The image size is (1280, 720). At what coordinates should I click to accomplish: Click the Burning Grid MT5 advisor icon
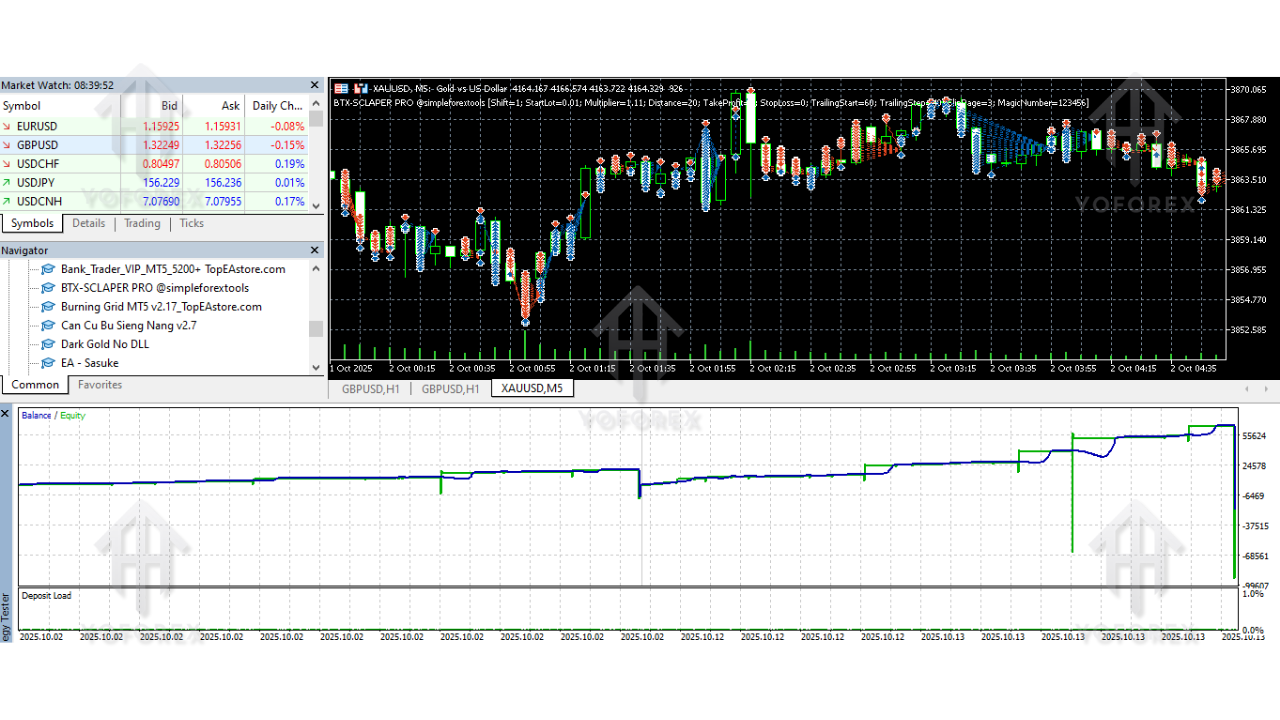click(x=48, y=307)
